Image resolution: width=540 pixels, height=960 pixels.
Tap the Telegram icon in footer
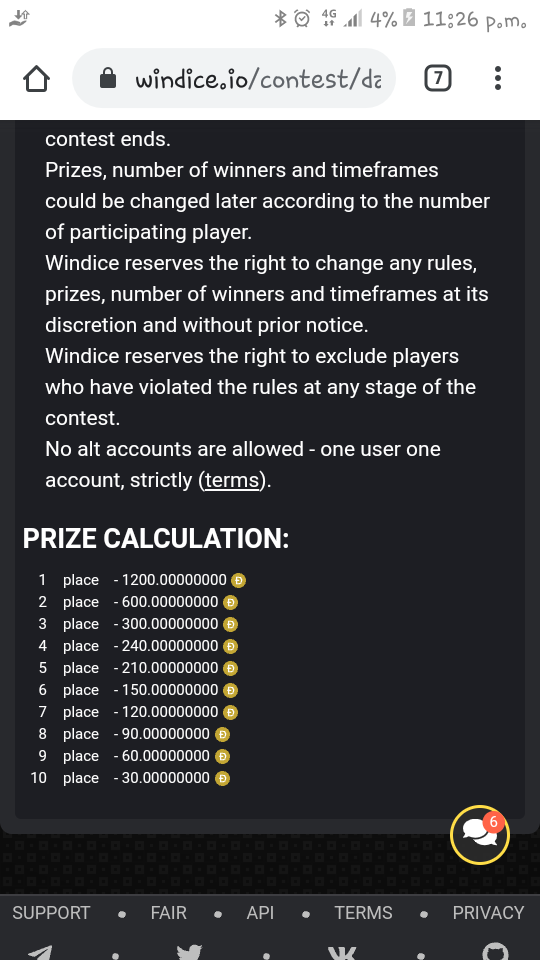40,951
